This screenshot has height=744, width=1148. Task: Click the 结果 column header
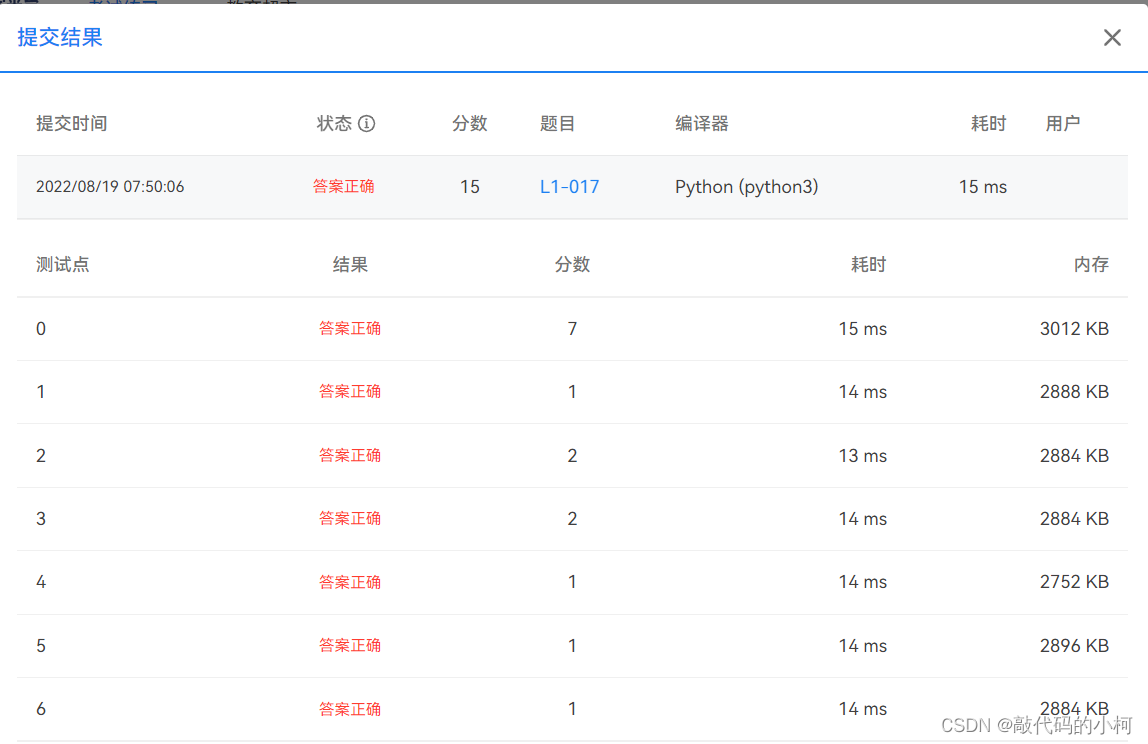(x=351, y=264)
